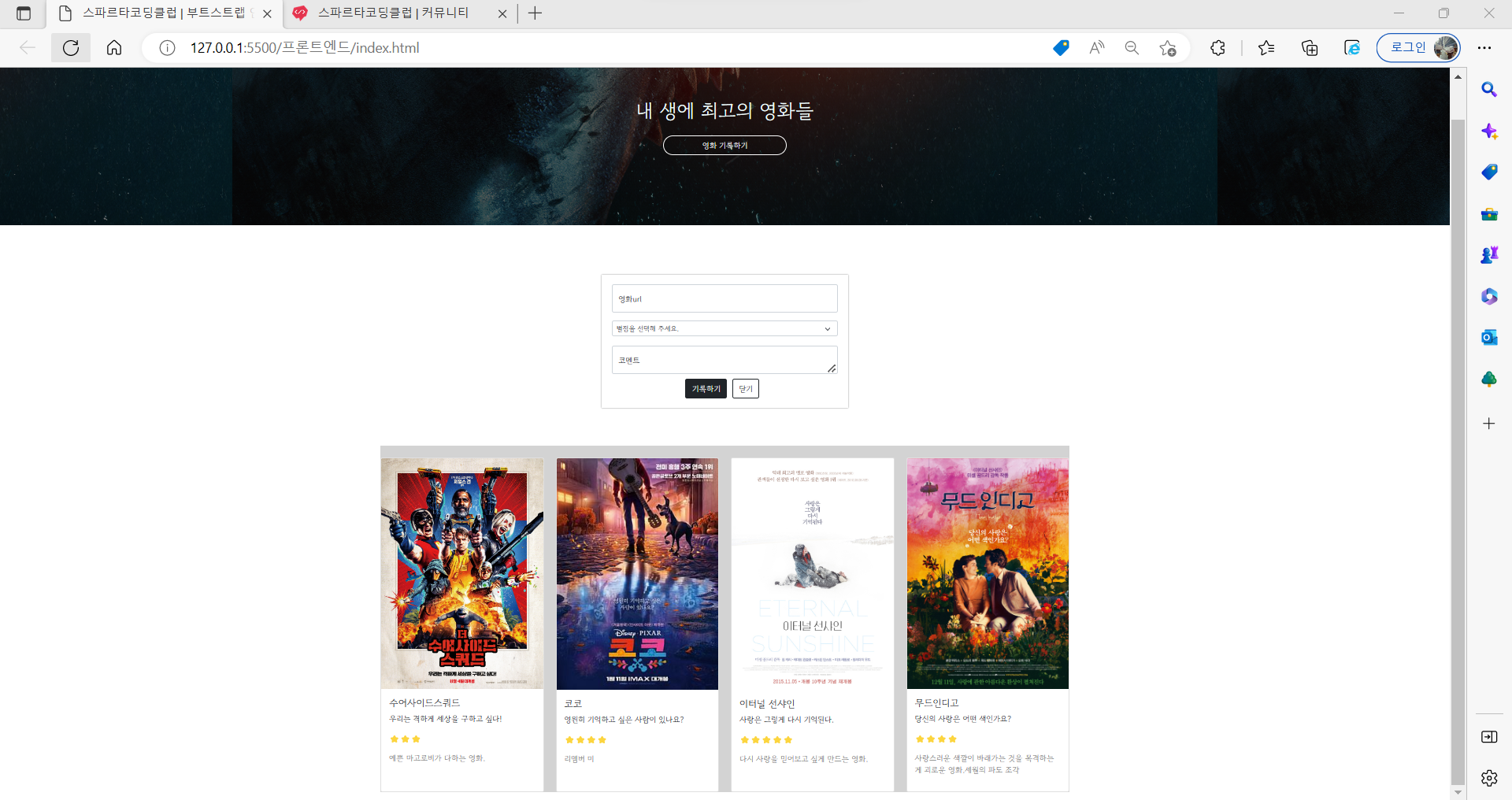Open the browser home page
The image size is (1512, 800).
(114, 48)
